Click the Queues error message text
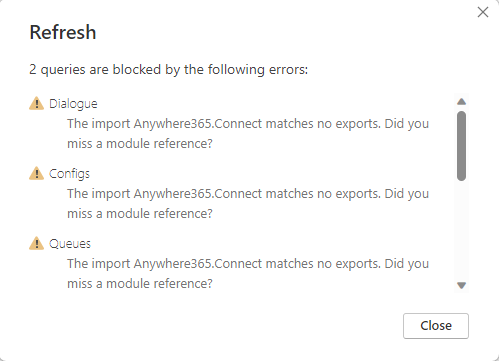Image resolution: width=499 pixels, height=361 pixels. pos(248,274)
